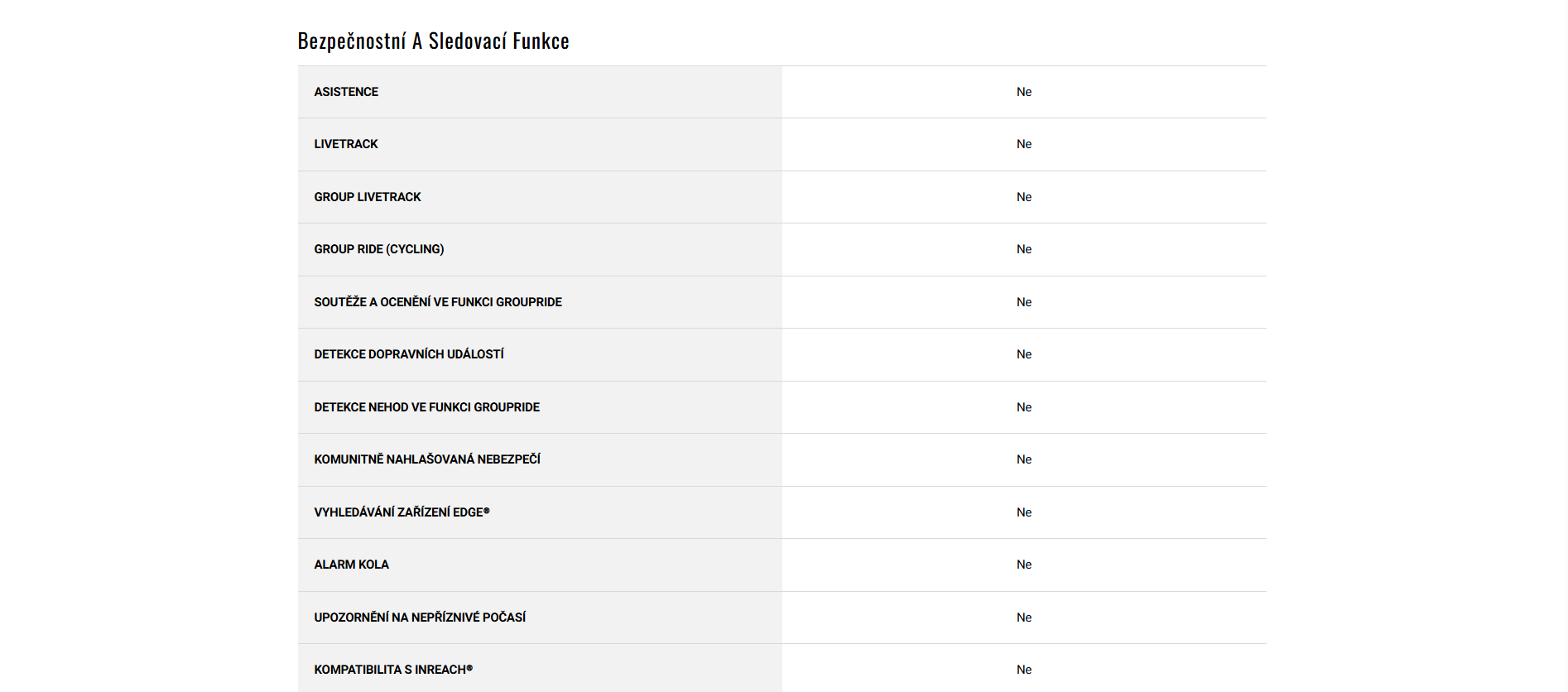Select the "Ne" value for Group Ride (Cycling)
This screenshot has height=692, width=1568.
click(x=1024, y=249)
